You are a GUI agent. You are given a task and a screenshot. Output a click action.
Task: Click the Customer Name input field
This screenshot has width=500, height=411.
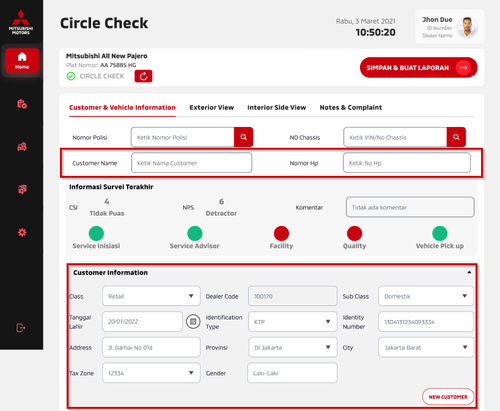(x=192, y=163)
